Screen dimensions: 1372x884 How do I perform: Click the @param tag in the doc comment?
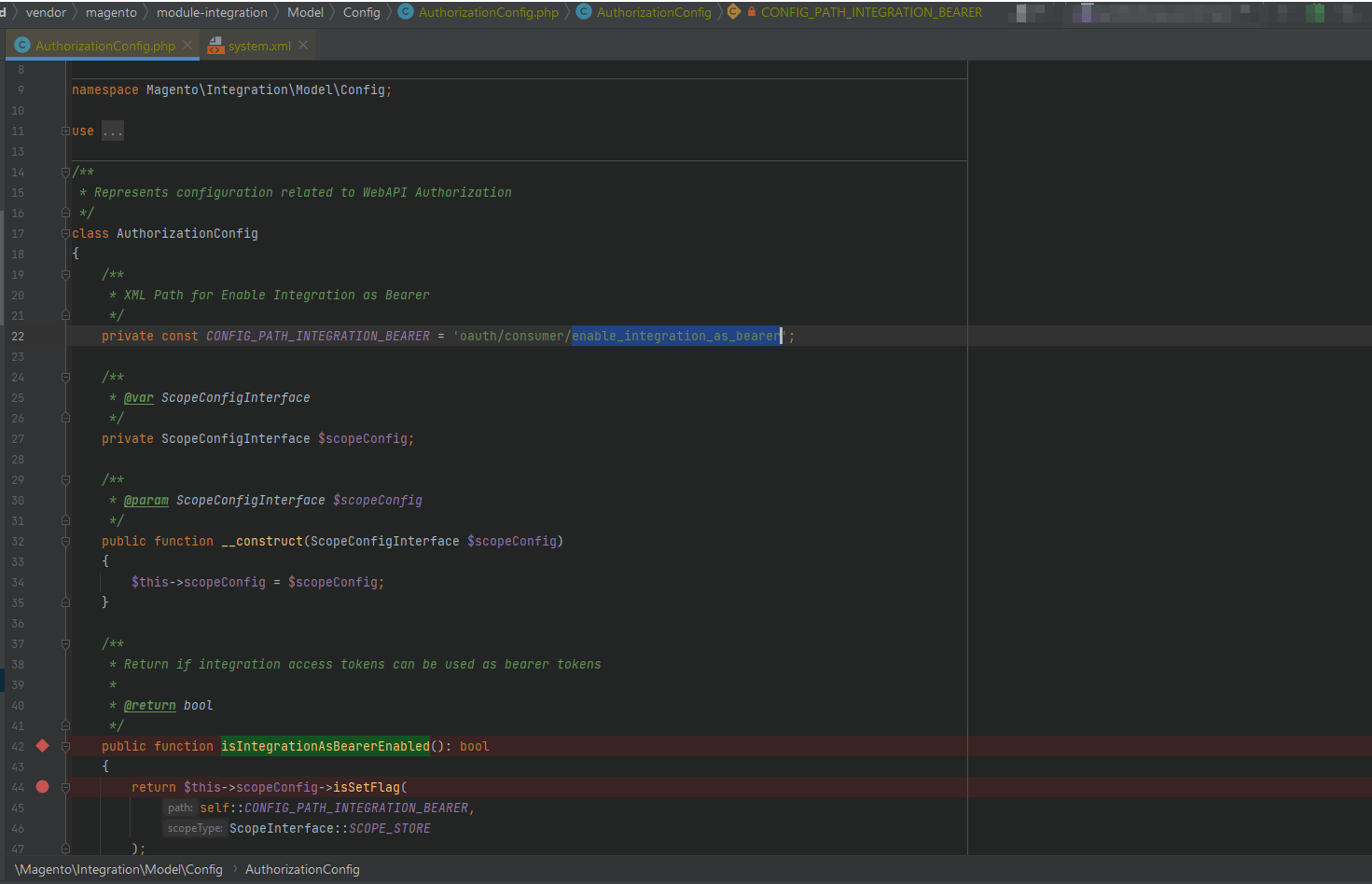146,500
